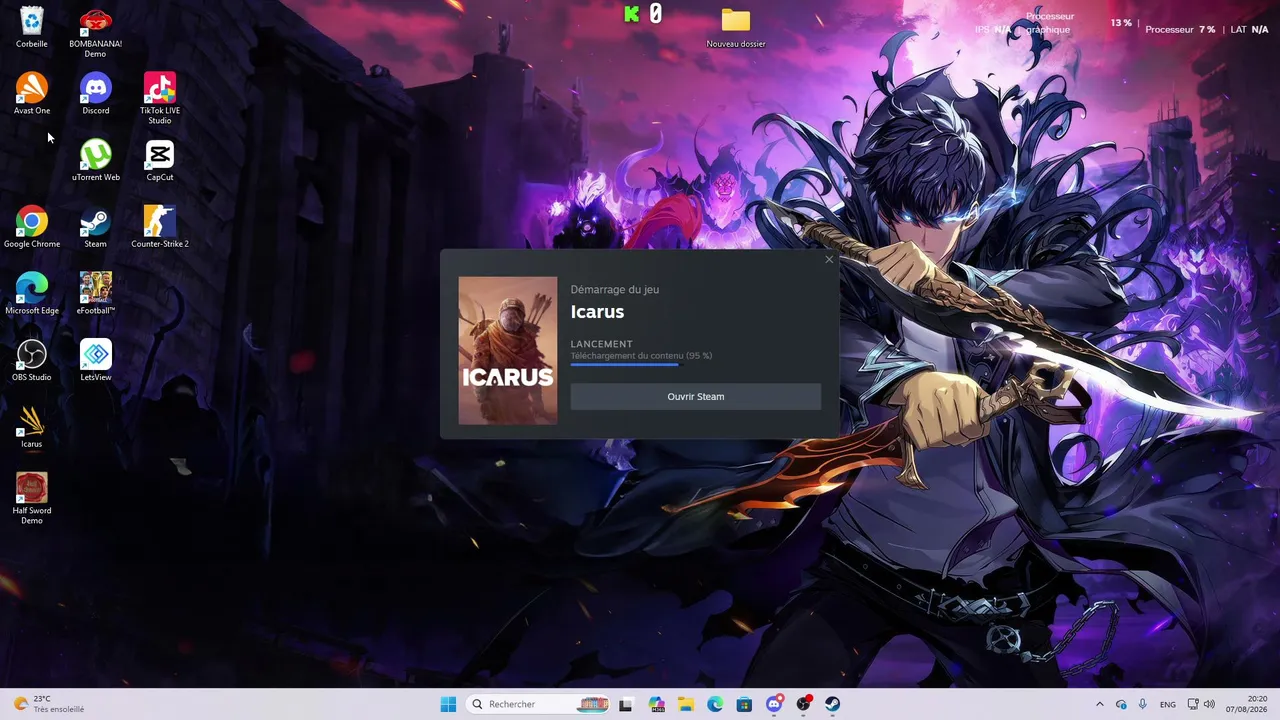Select the Icarus desktop shortcut

32,427
